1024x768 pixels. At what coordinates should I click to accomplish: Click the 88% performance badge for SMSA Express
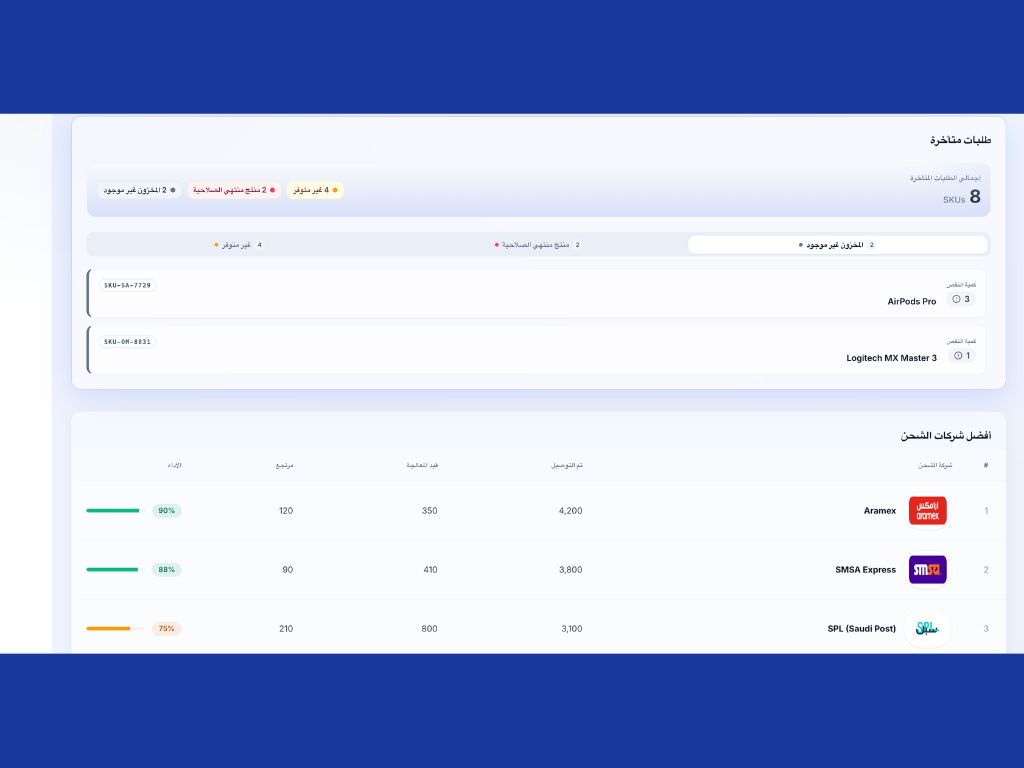pyautogui.click(x=166, y=570)
